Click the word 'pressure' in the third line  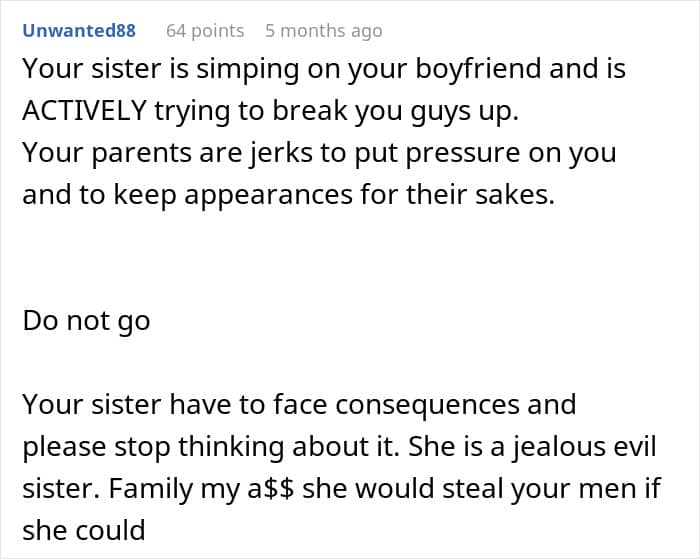[x=463, y=154]
